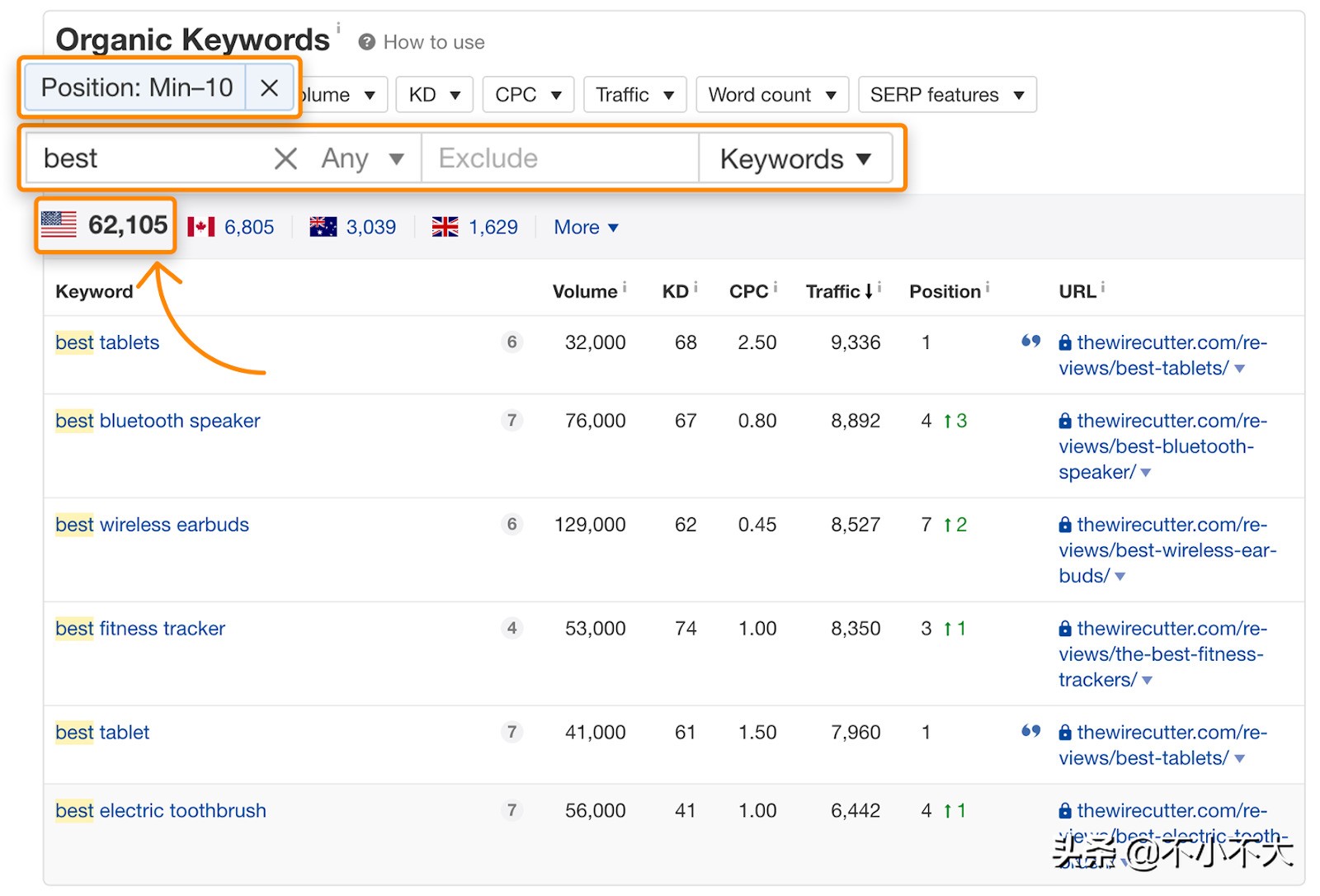Clear the 'best' include keyword field

pyautogui.click(x=285, y=158)
